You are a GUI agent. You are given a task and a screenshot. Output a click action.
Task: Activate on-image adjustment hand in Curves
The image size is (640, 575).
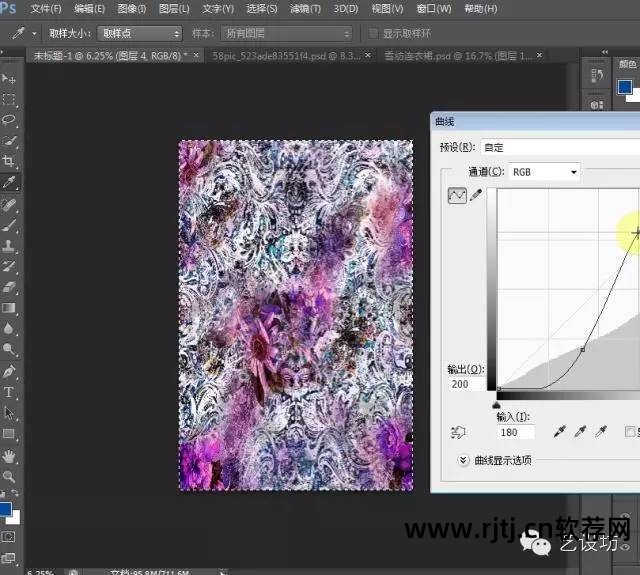coord(458,432)
